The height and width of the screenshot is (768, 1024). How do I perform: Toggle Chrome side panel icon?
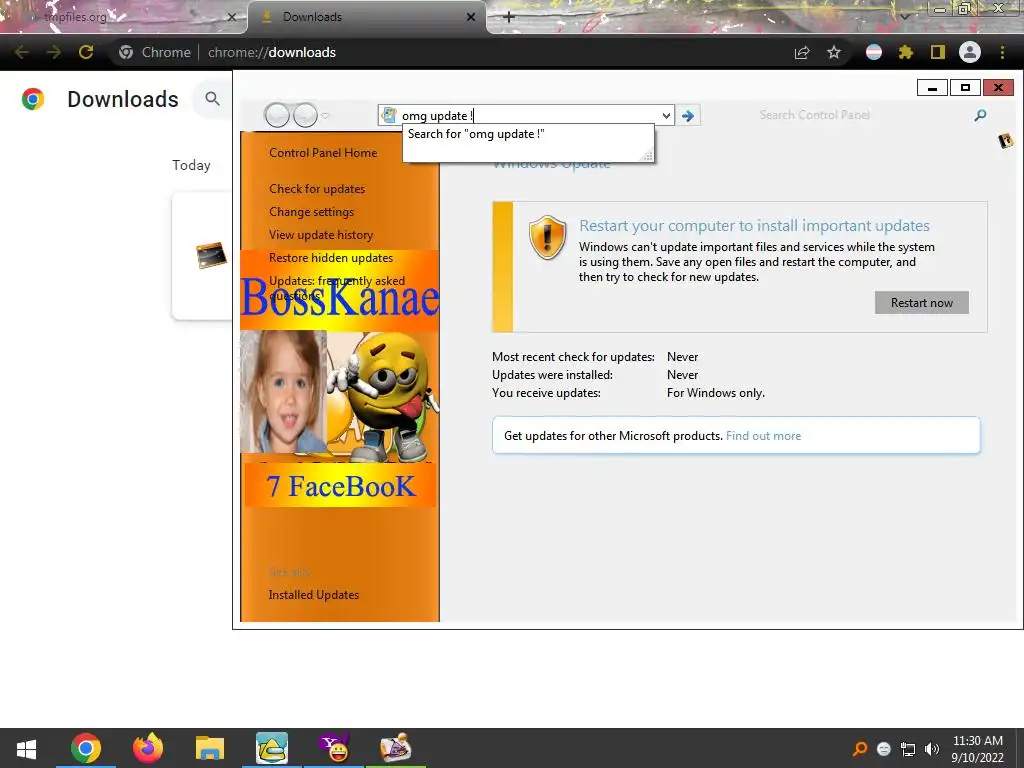click(x=938, y=52)
